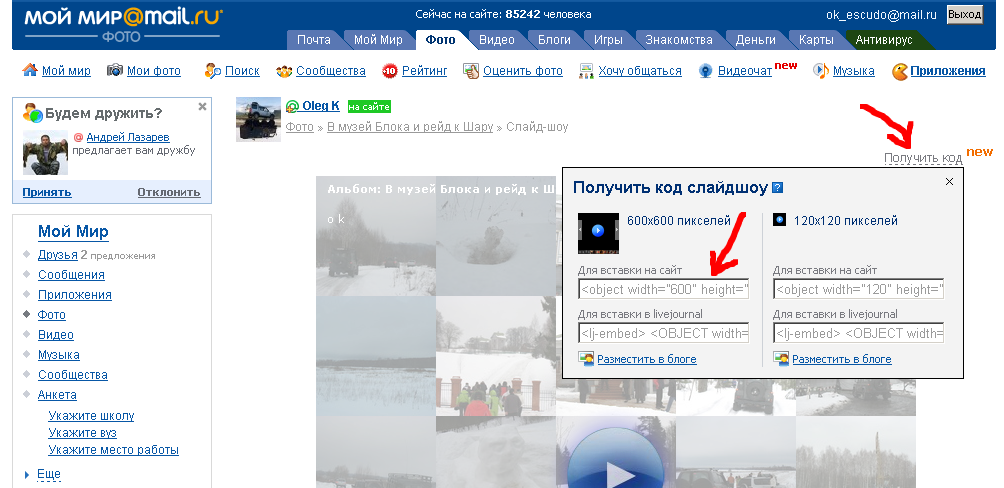Click the Приложения pacman icon

tap(900, 71)
